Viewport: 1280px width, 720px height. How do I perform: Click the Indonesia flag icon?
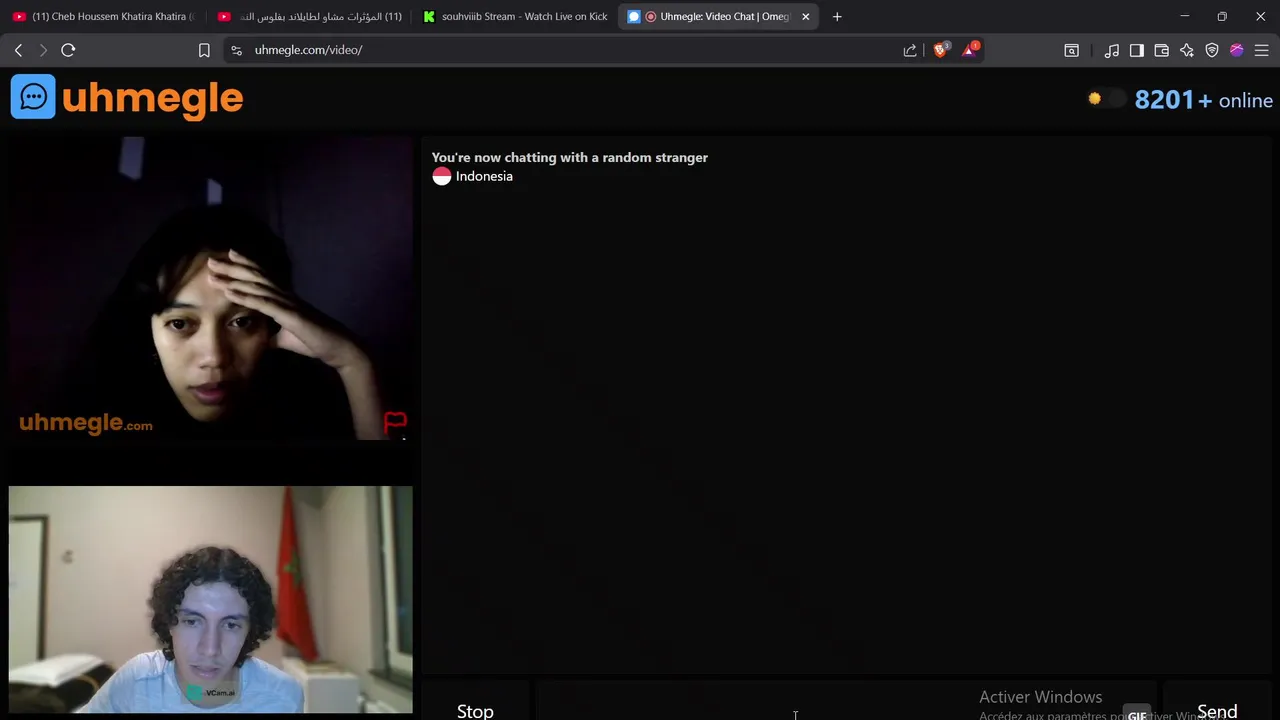tap(442, 176)
